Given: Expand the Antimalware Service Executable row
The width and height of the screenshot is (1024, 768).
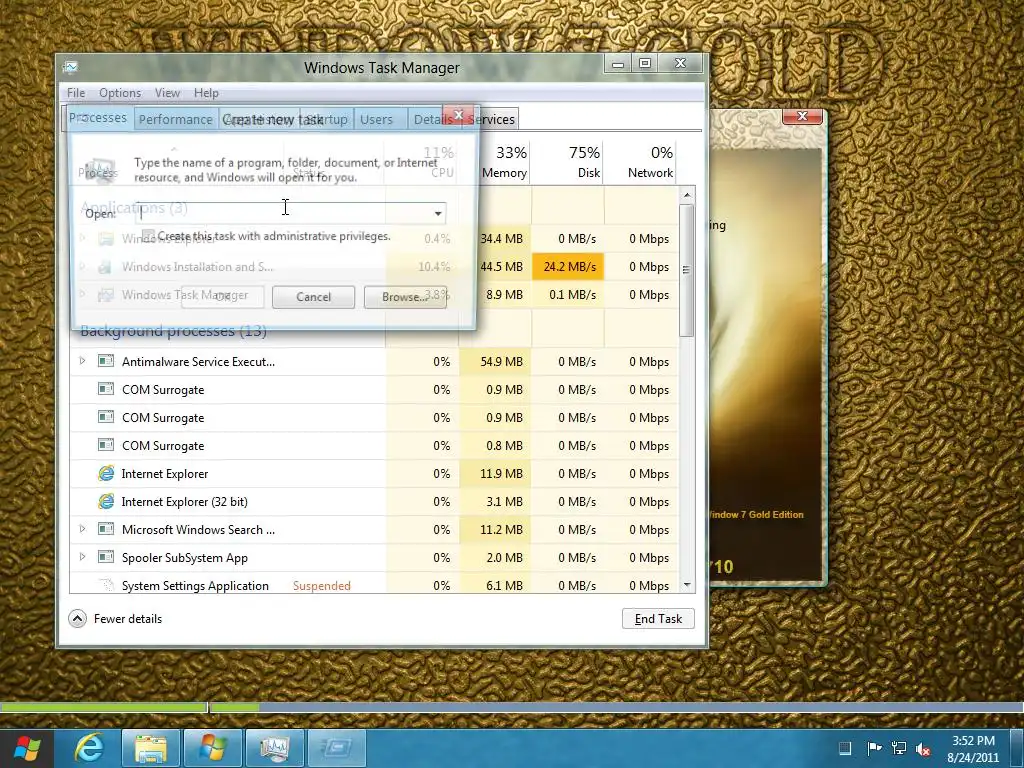Looking at the screenshot, I should (x=82, y=361).
